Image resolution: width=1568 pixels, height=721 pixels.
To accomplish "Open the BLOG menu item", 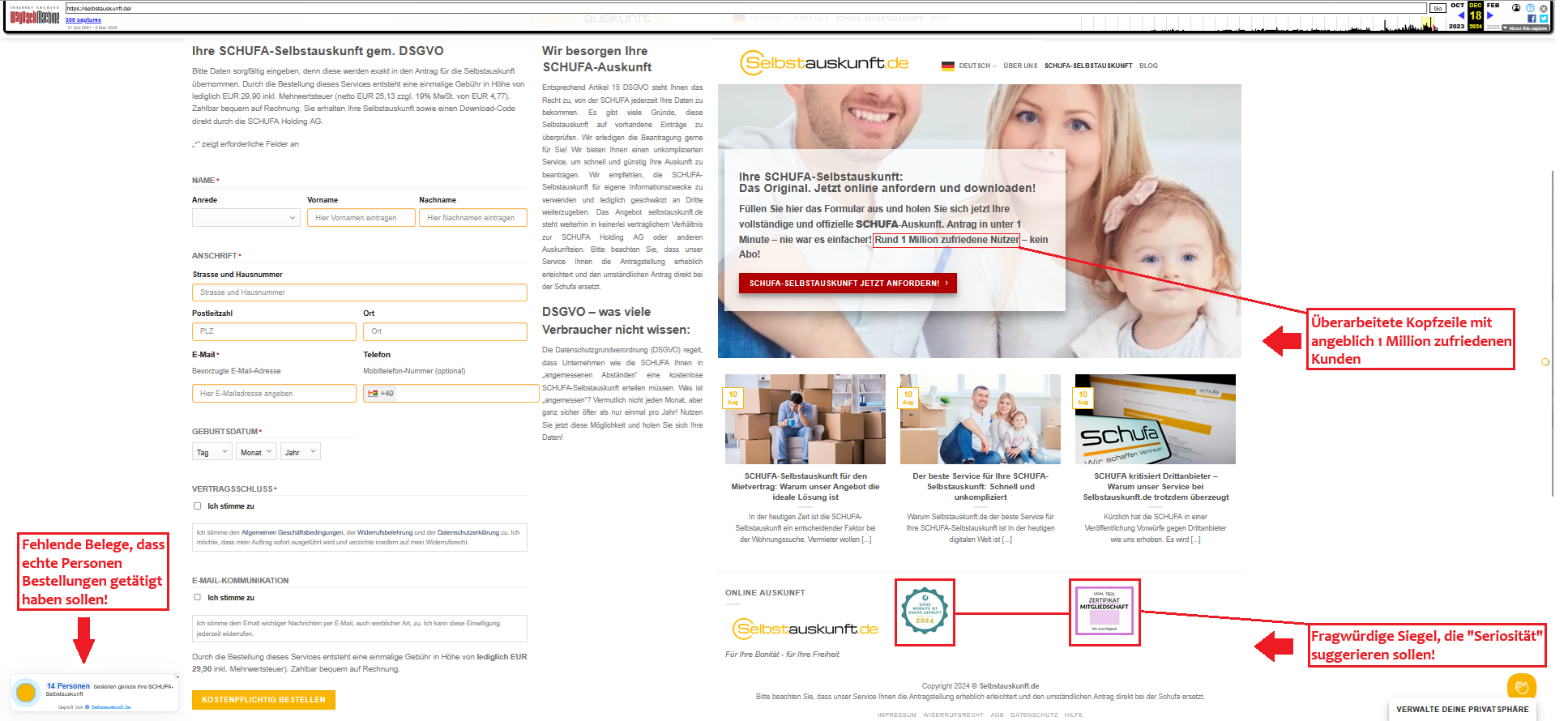I will (x=1148, y=66).
